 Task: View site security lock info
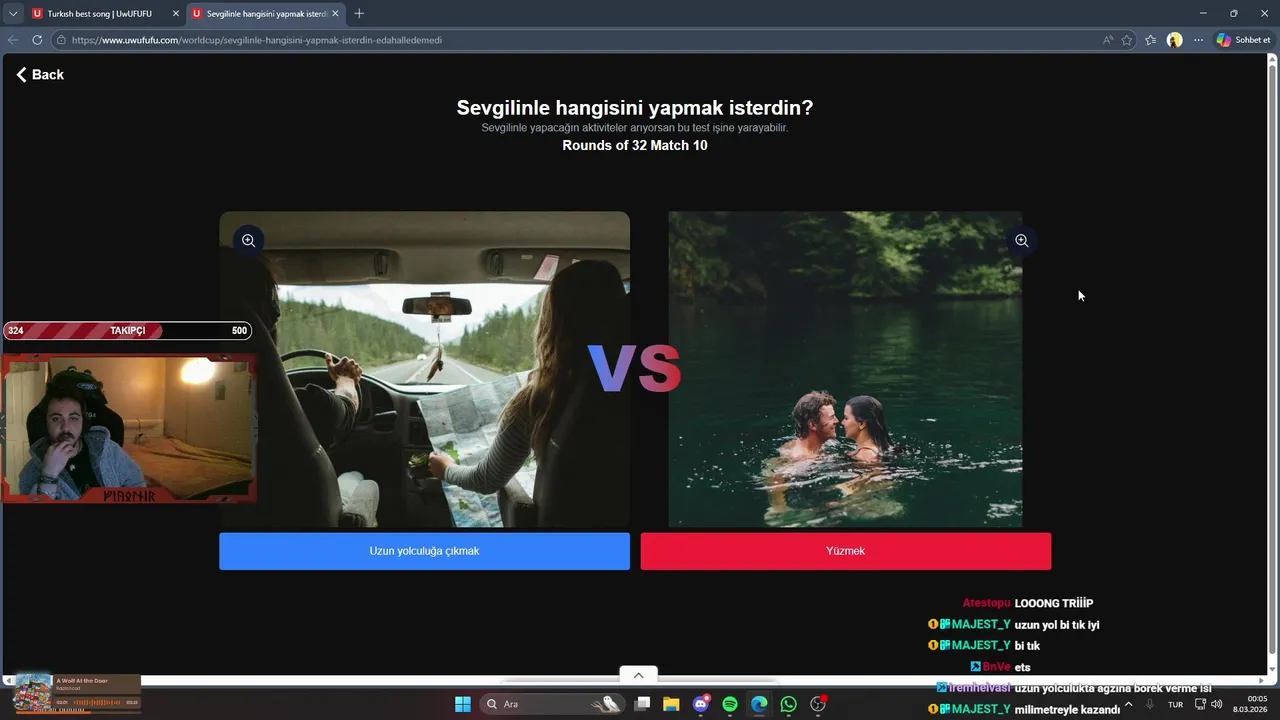(61, 40)
